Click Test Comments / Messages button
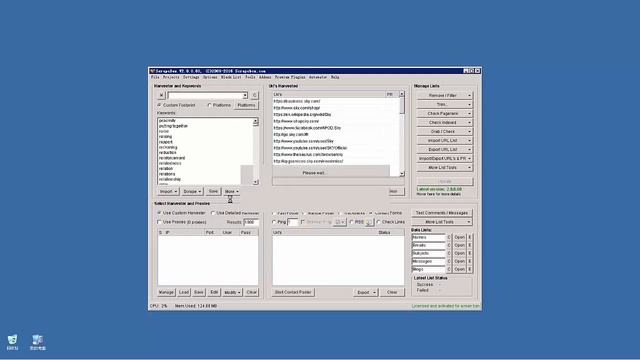This screenshot has height=360, width=640. tap(442, 213)
